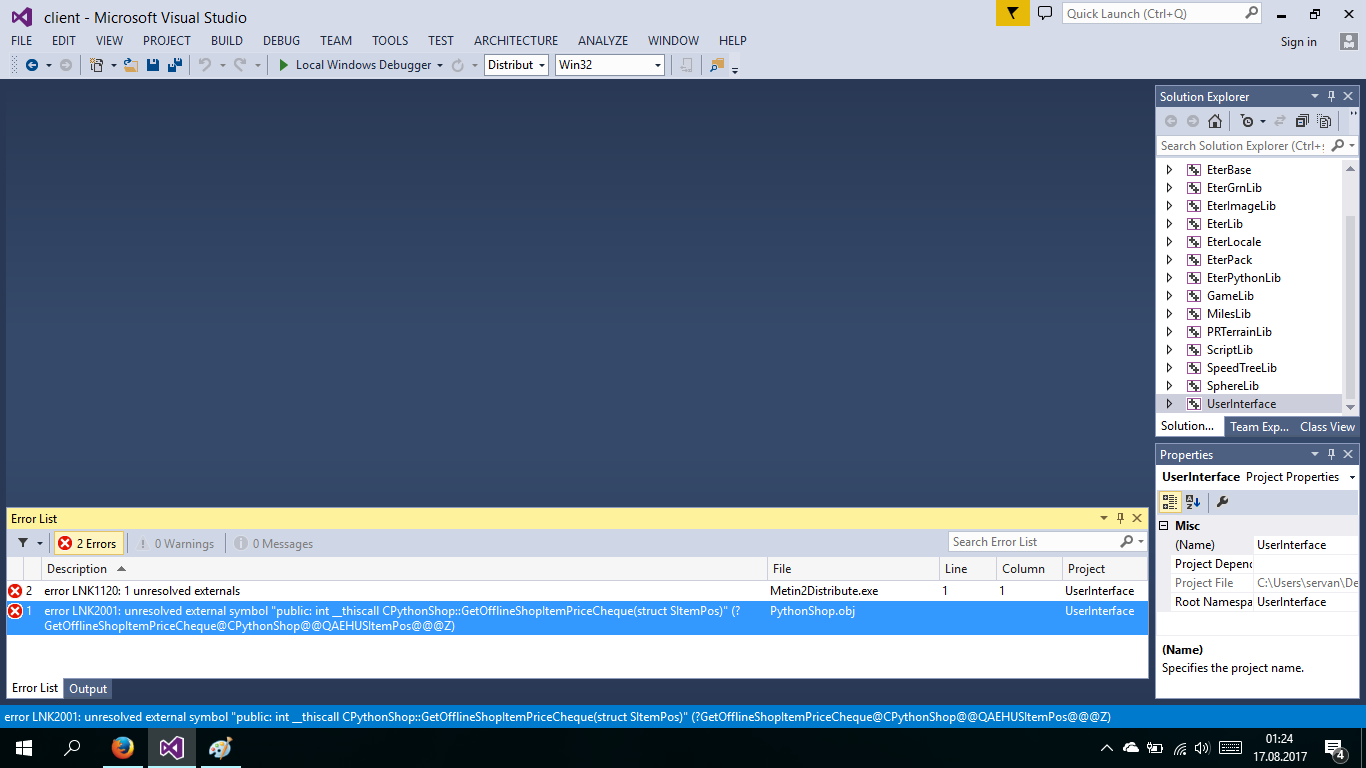
Task: Click the Navigate Backward arrow icon
Action: click(x=32, y=65)
